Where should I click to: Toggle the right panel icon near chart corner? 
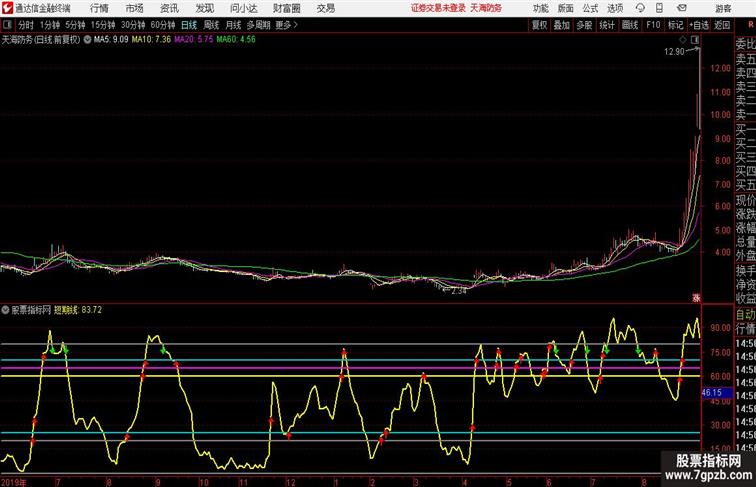pos(695,40)
